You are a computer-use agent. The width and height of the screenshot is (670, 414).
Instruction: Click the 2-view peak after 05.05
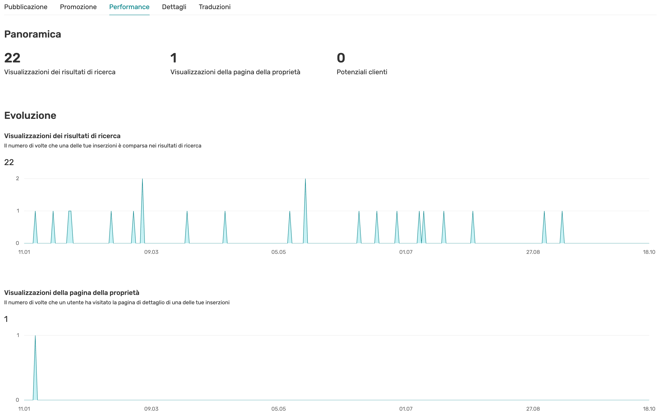pos(305,211)
